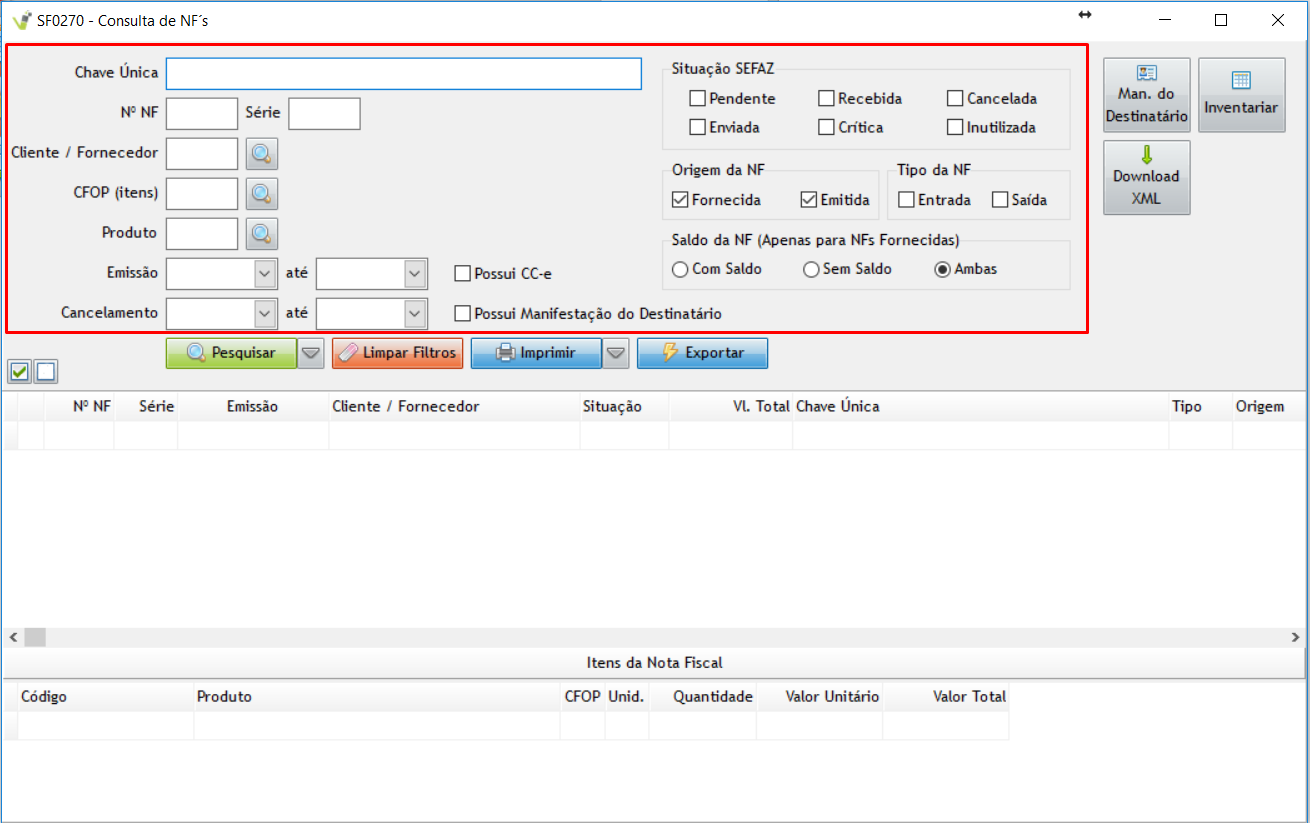Check the Saída type checkbox
The height and width of the screenshot is (823, 1310).
[x=1000, y=200]
